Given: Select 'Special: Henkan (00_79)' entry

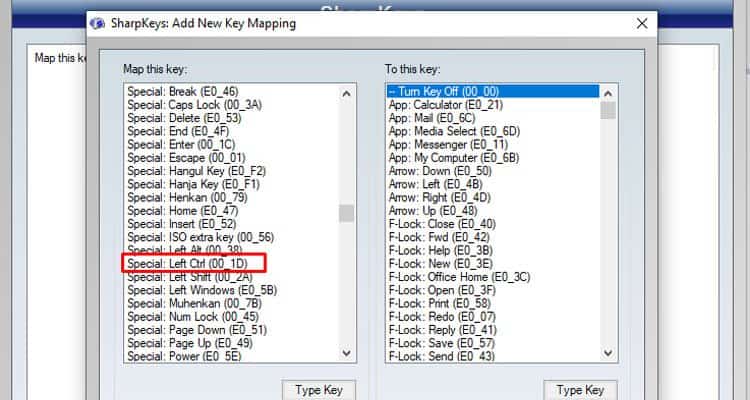Looking at the screenshot, I should pyautogui.click(x=187, y=198).
